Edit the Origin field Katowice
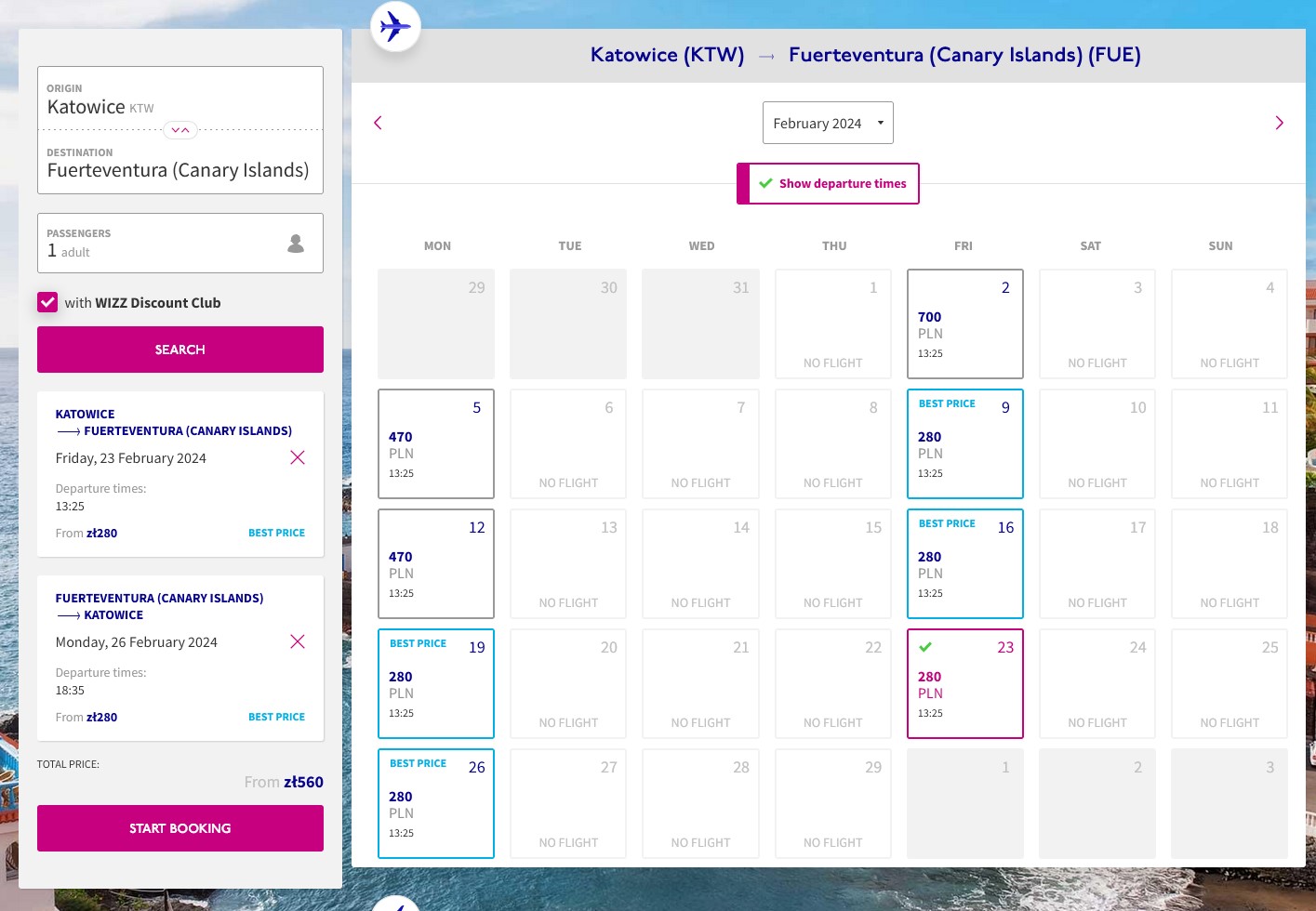The width and height of the screenshot is (1316, 911). tap(180, 99)
